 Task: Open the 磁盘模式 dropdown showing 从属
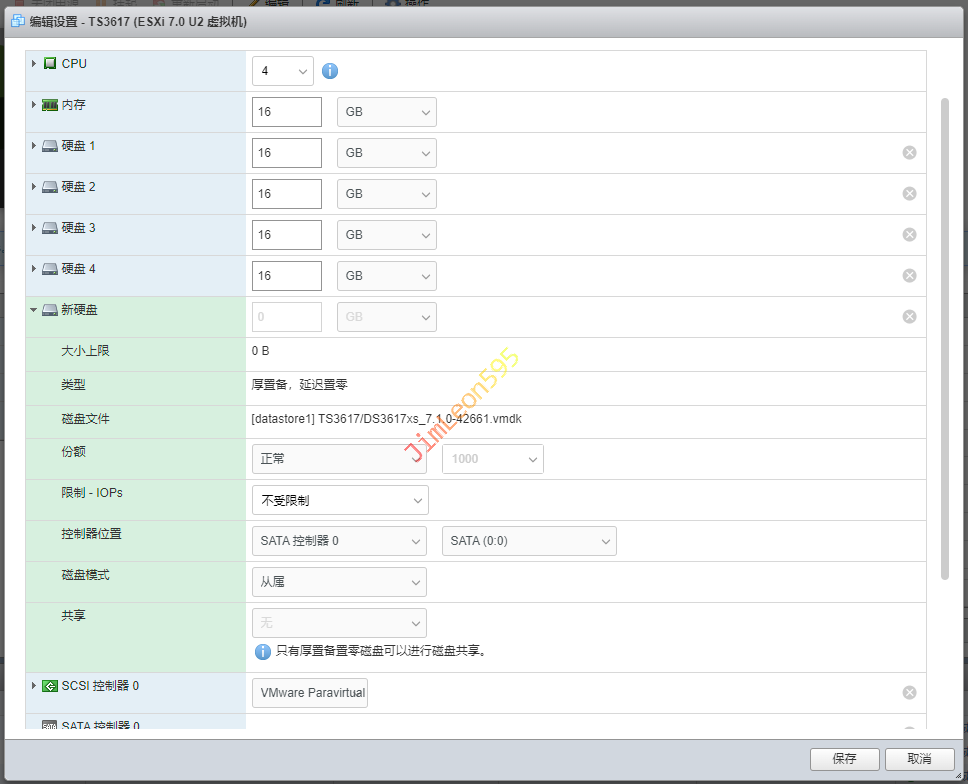pyautogui.click(x=339, y=582)
